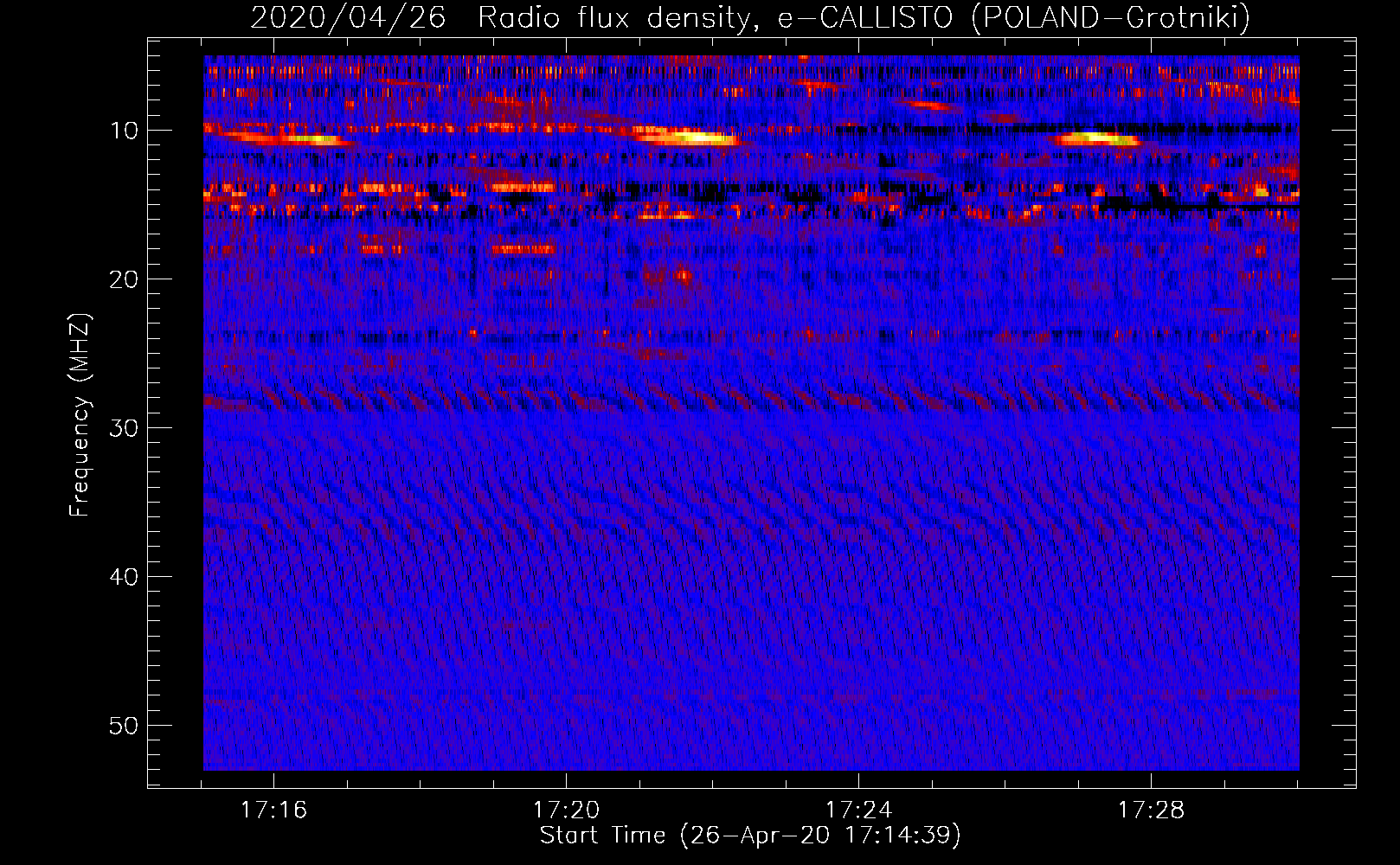Click the bright burst near 17:22 at 10 MHz
Screen dimensions: 1400x865
pyautogui.click(x=688, y=138)
